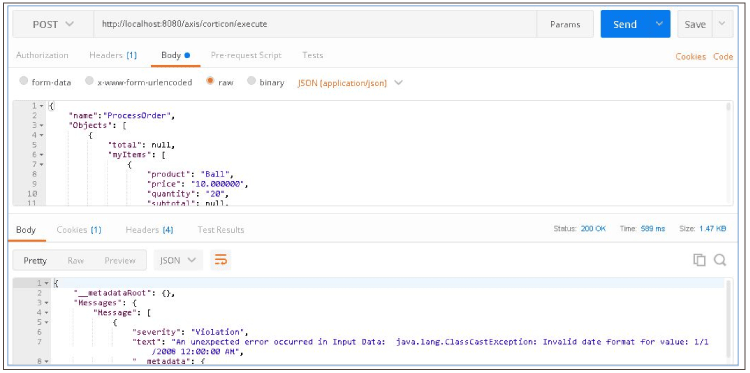Open the POST method dropdown
This screenshot has width=750, height=373.
pos(53,24)
